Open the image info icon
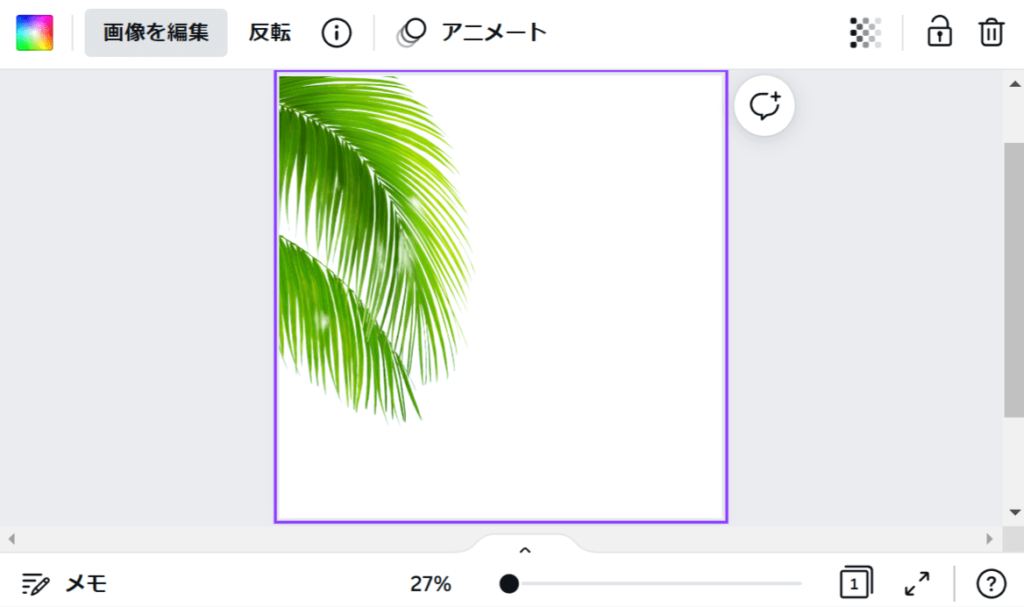Image resolution: width=1024 pixels, height=607 pixels. coord(336,33)
